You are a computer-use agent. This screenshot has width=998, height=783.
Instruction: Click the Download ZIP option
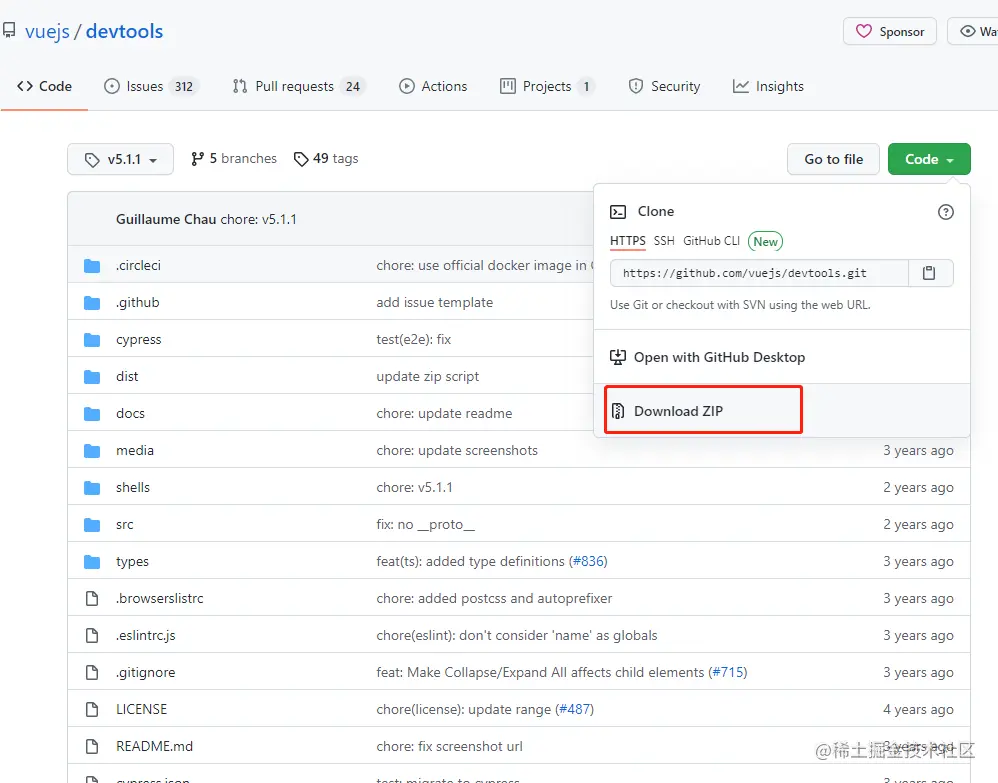click(x=678, y=411)
